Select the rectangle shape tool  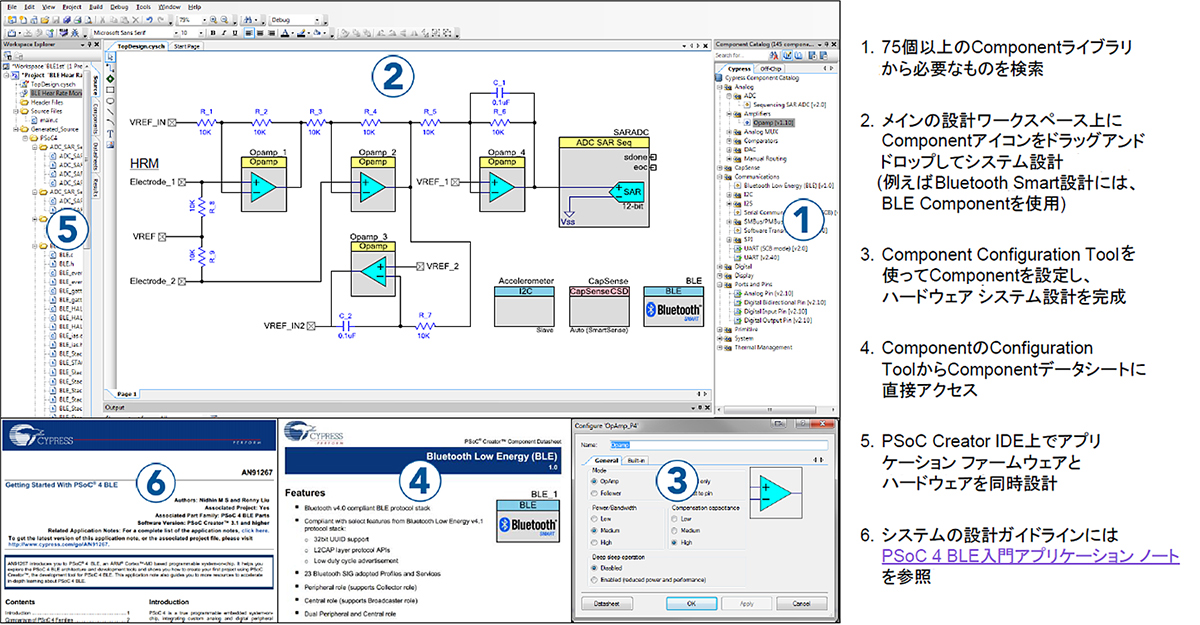(109, 90)
